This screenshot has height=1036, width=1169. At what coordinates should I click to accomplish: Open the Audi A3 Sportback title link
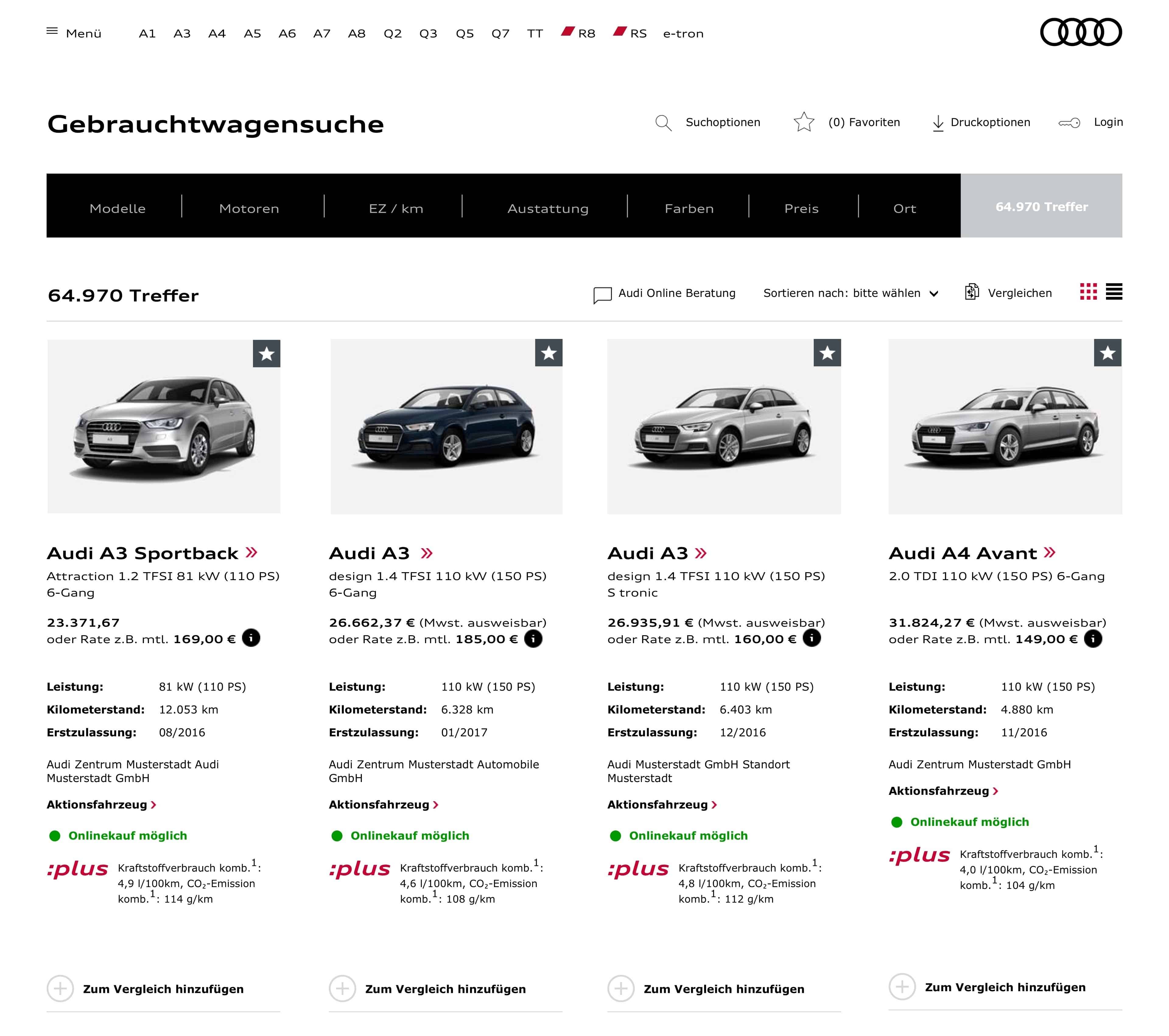pos(142,553)
